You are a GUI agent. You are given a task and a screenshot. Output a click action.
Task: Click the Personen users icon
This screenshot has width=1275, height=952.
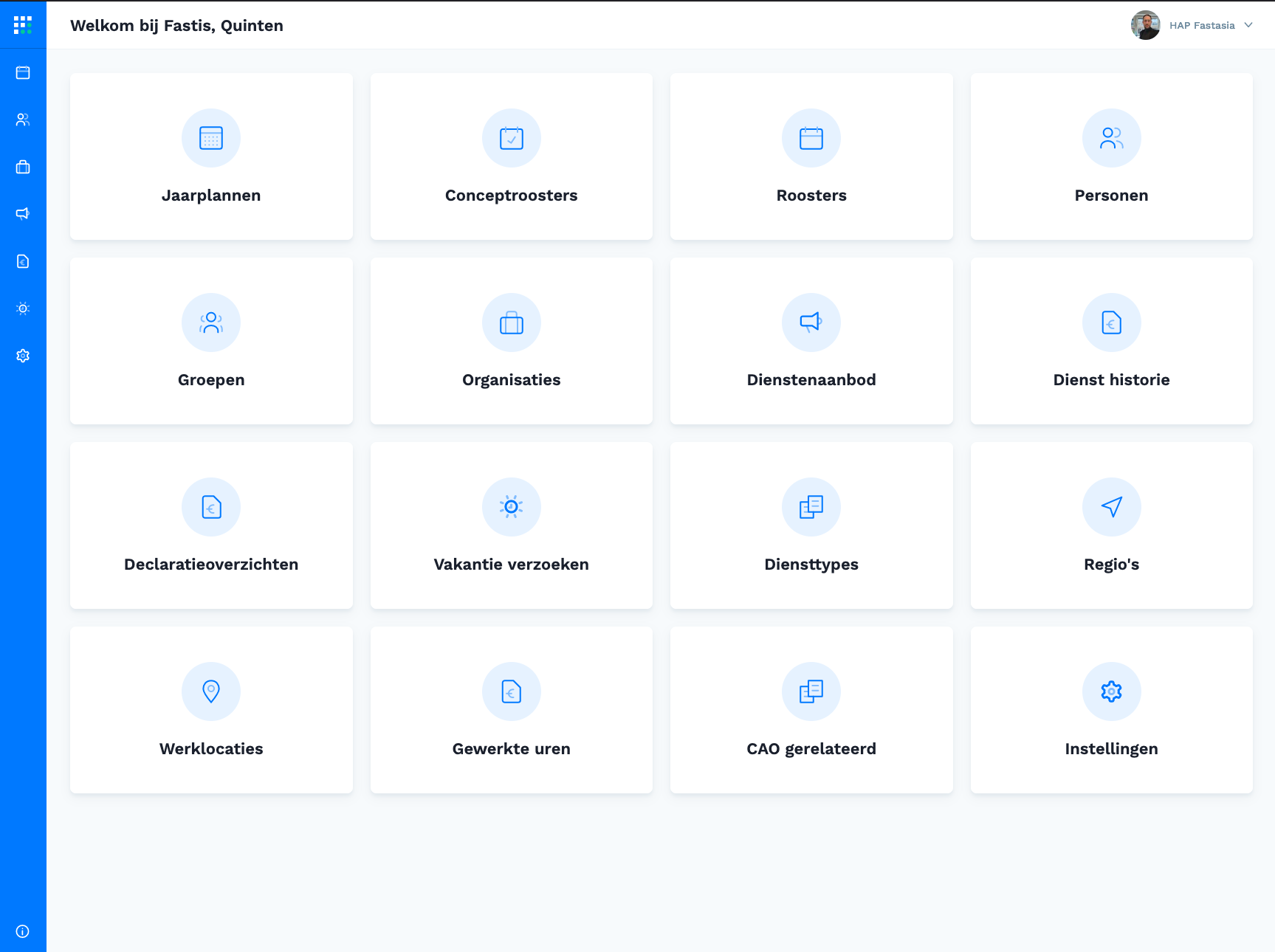point(1112,138)
